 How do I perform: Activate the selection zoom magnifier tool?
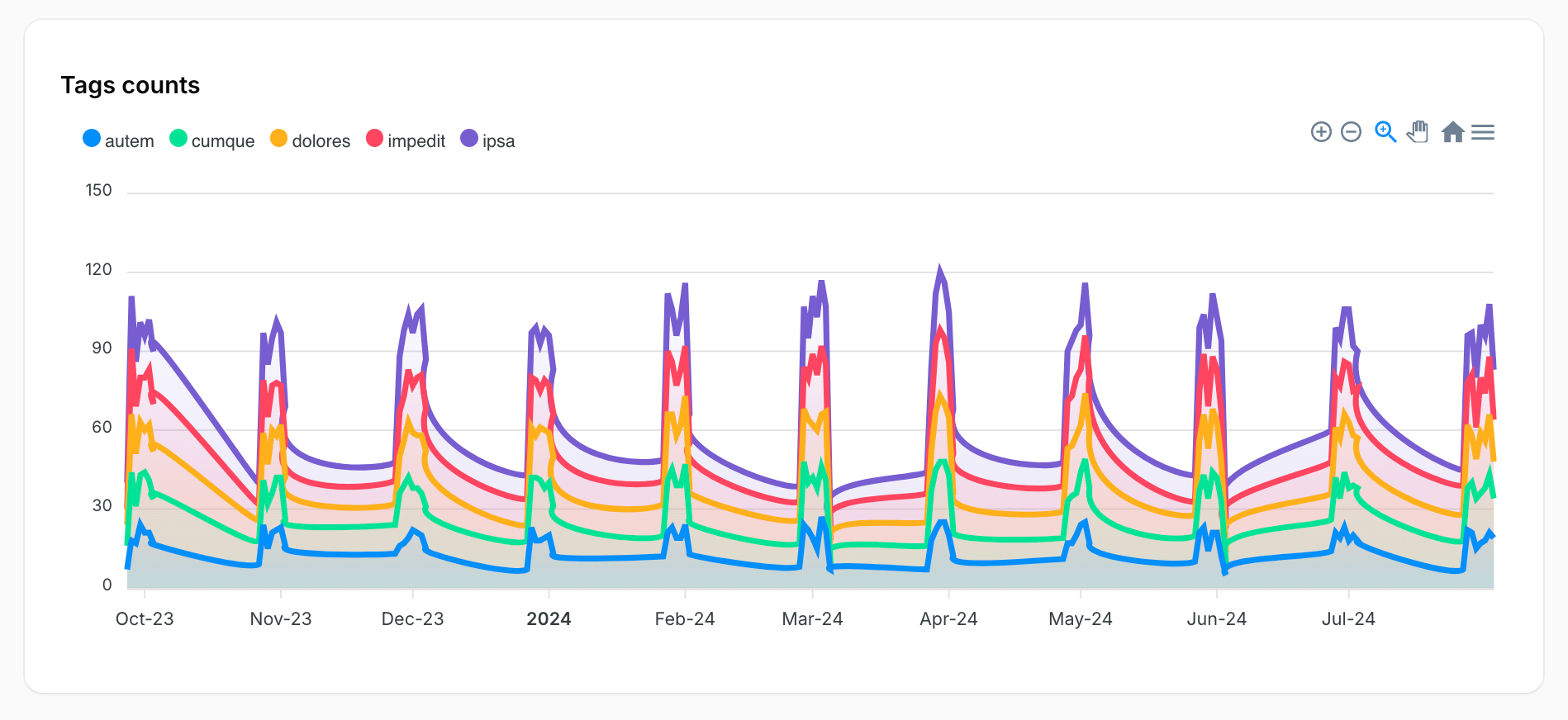pyautogui.click(x=1385, y=132)
